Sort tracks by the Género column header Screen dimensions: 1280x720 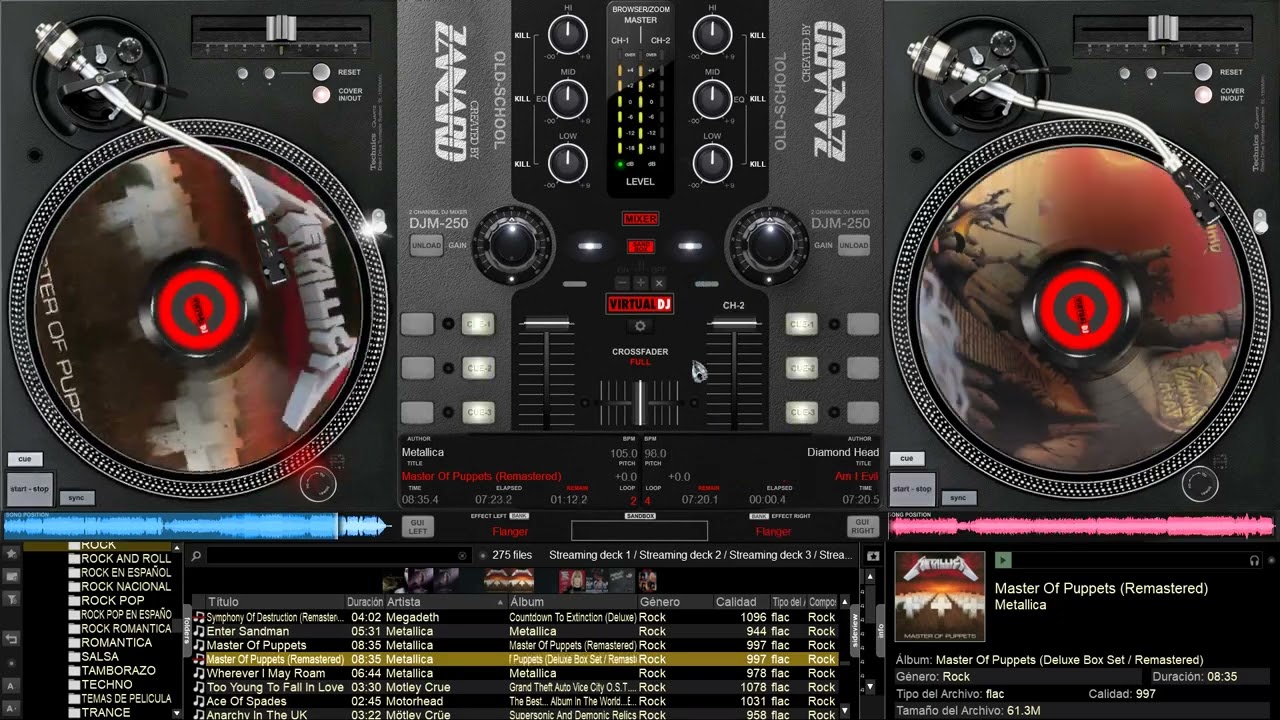[675, 602]
